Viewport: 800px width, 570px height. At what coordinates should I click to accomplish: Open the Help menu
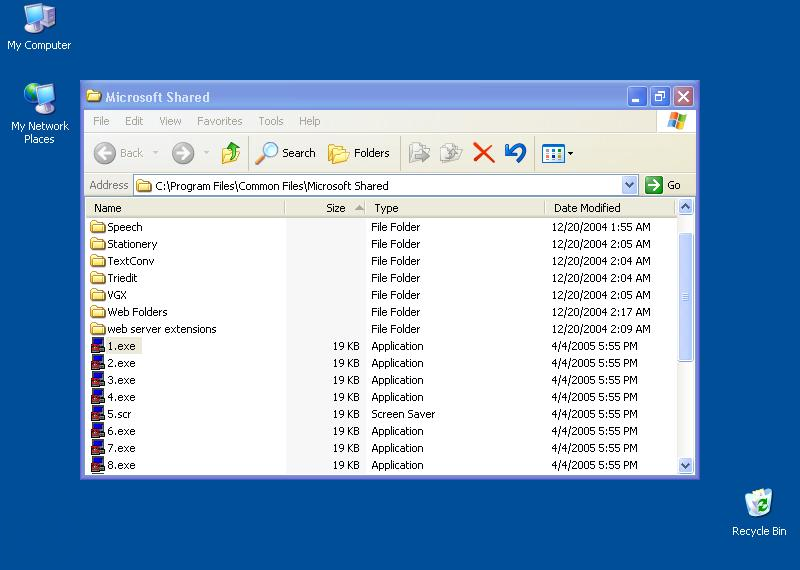click(x=309, y=121)
